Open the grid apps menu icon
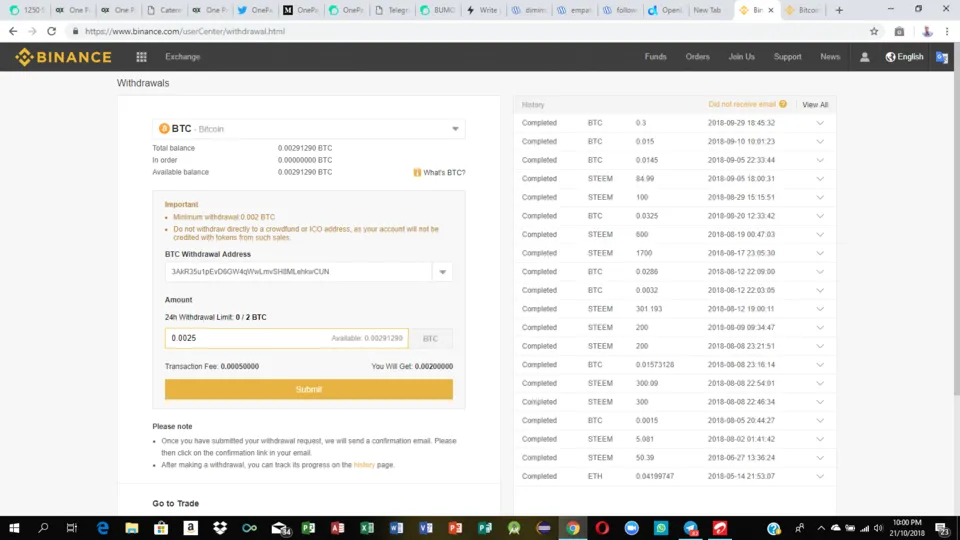The height and width of the screenshot is (540, 960). (x=141, y=57)
